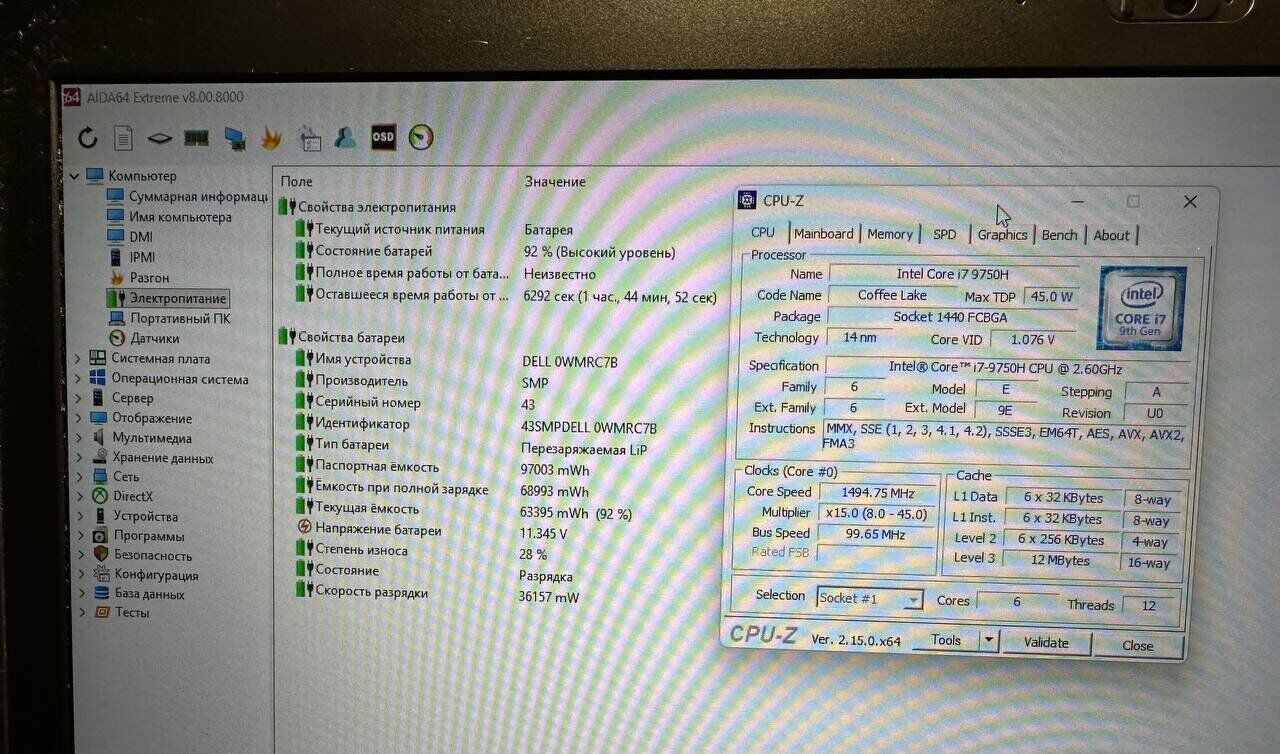Click the Refresh toolbar icon in AIDA64

[88, 138]
